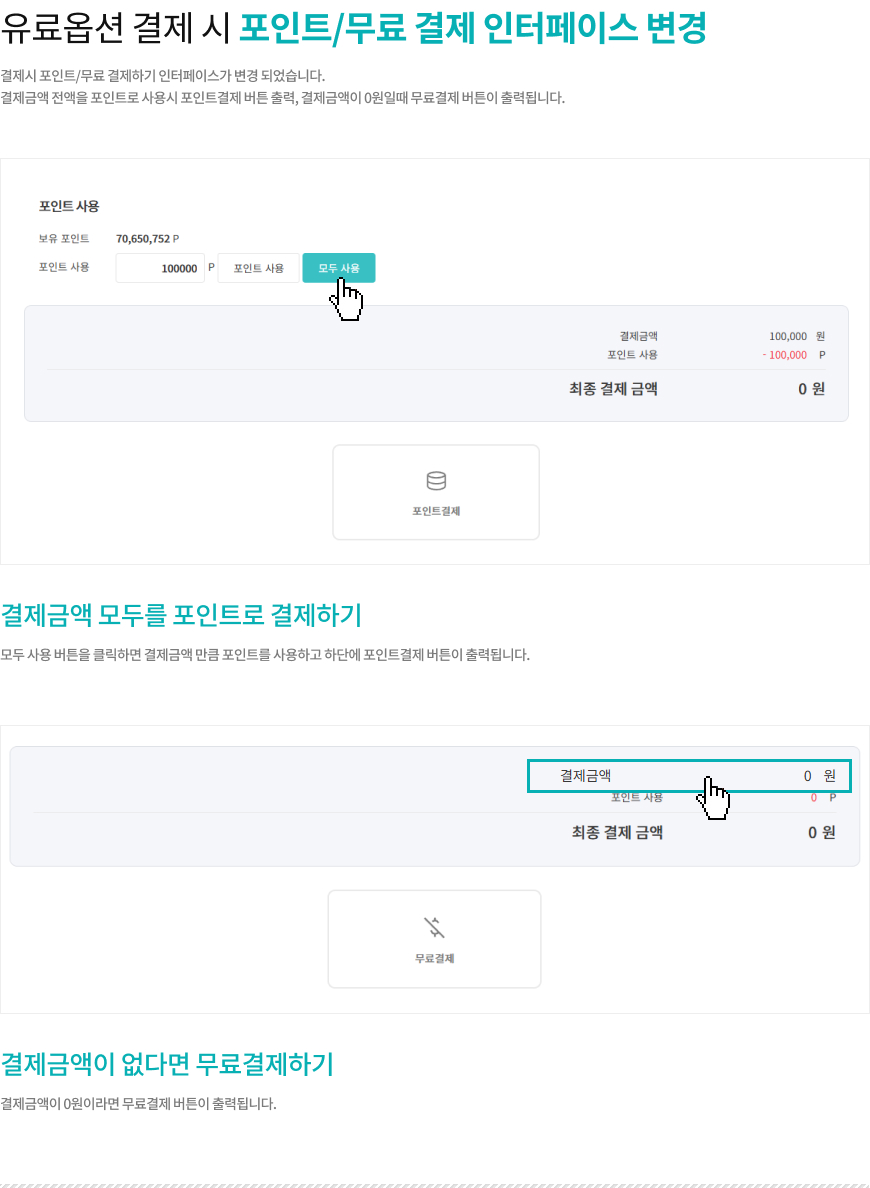Select the 포인트결제 label text
The width and height of the screenshot is (870, 1188).
pos(436,511)
